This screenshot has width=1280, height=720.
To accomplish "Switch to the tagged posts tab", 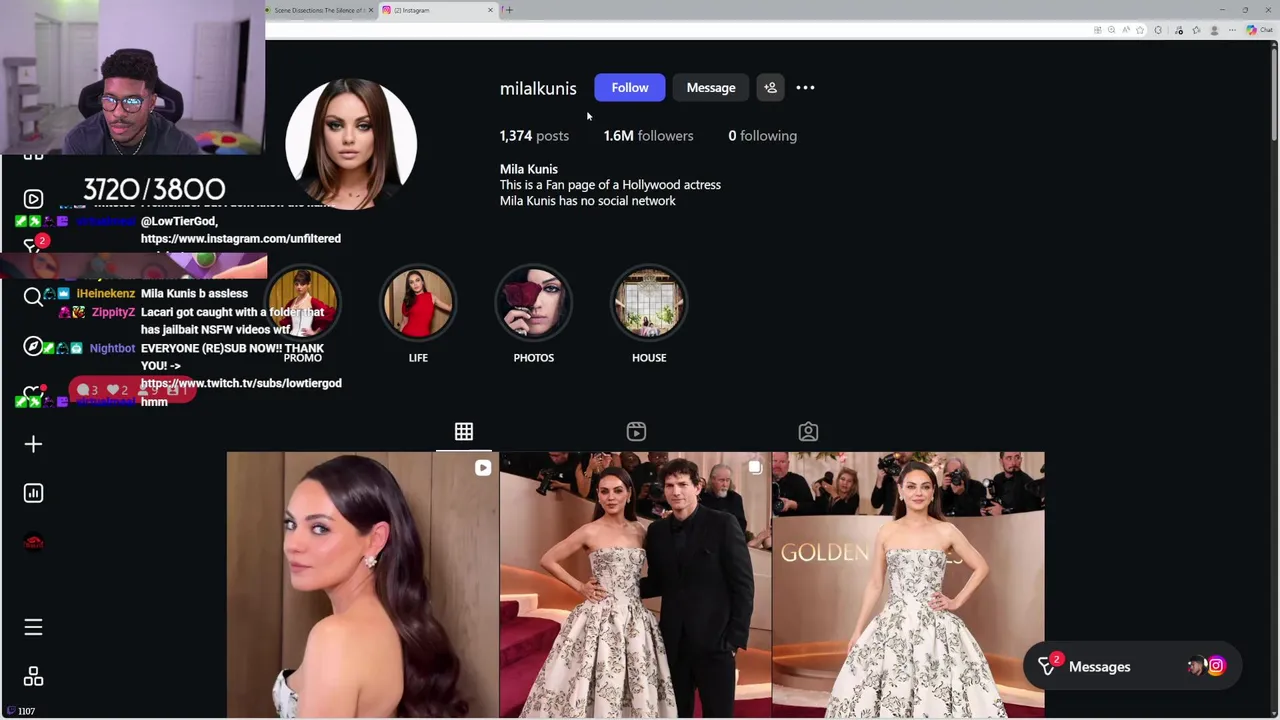I will click(808, 431).
